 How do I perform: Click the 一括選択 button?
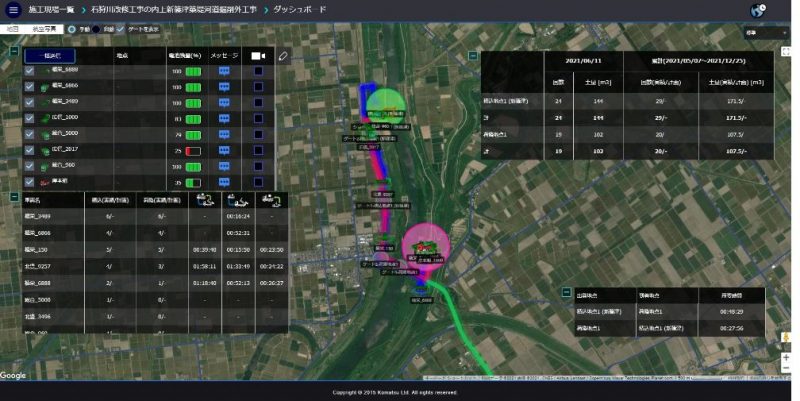(x=50, y=56)
